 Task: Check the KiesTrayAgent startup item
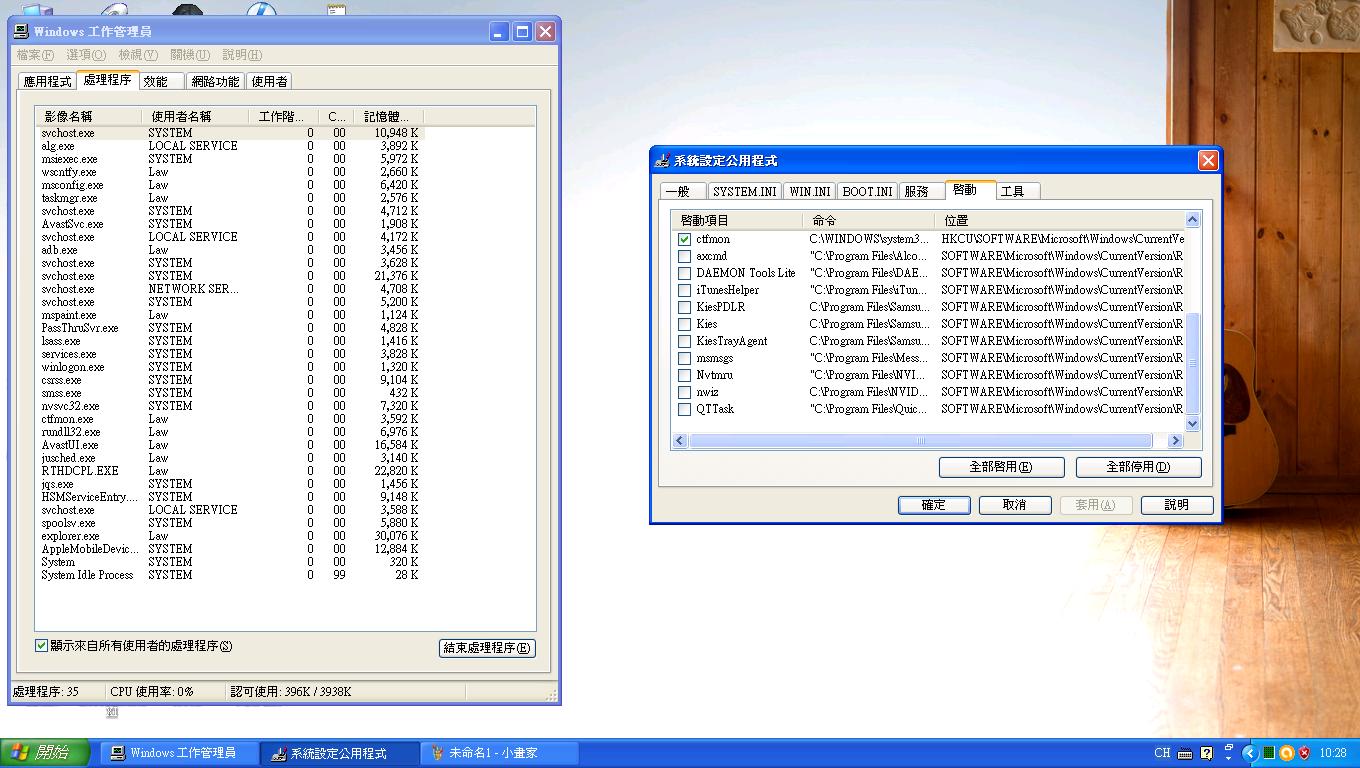(684, 341)
